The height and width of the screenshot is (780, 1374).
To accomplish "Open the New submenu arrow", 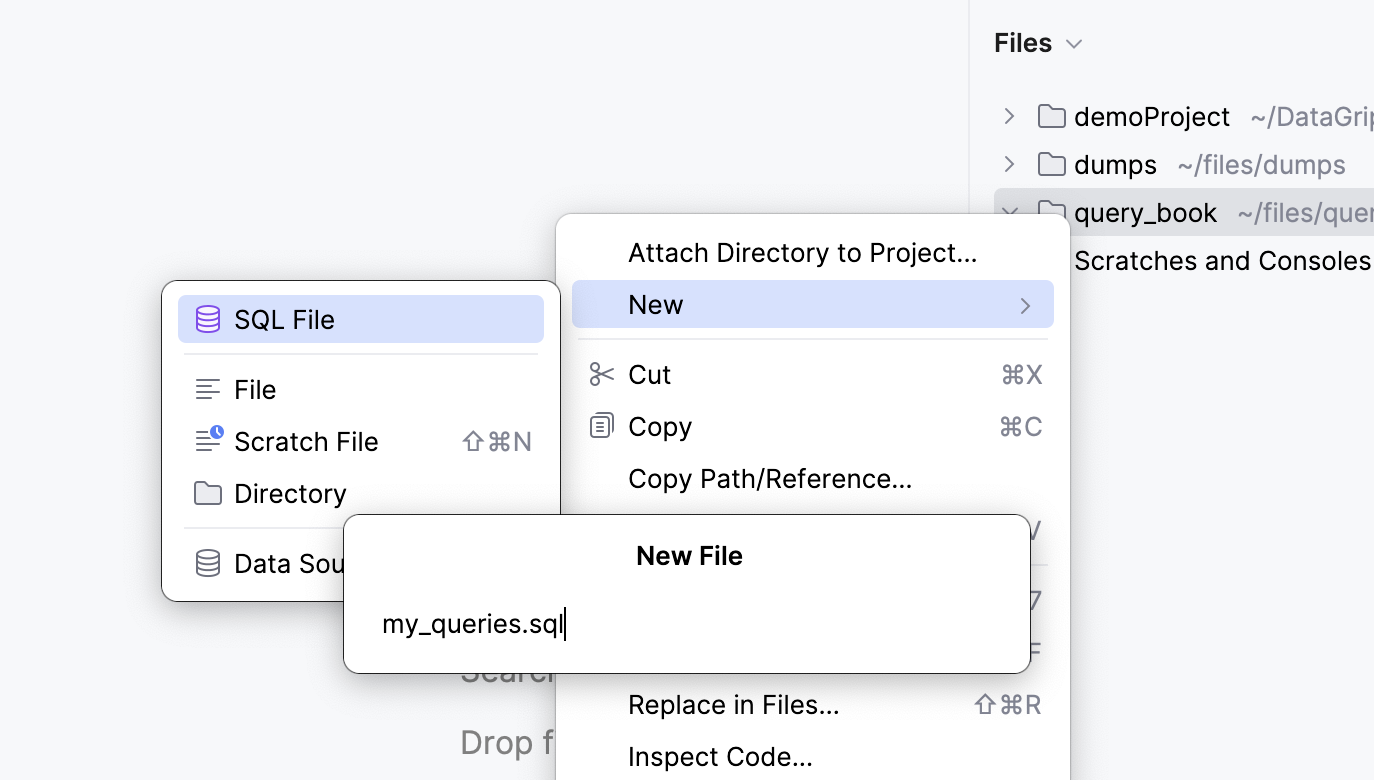I will pyautogui.click(x=1024, y=305).
